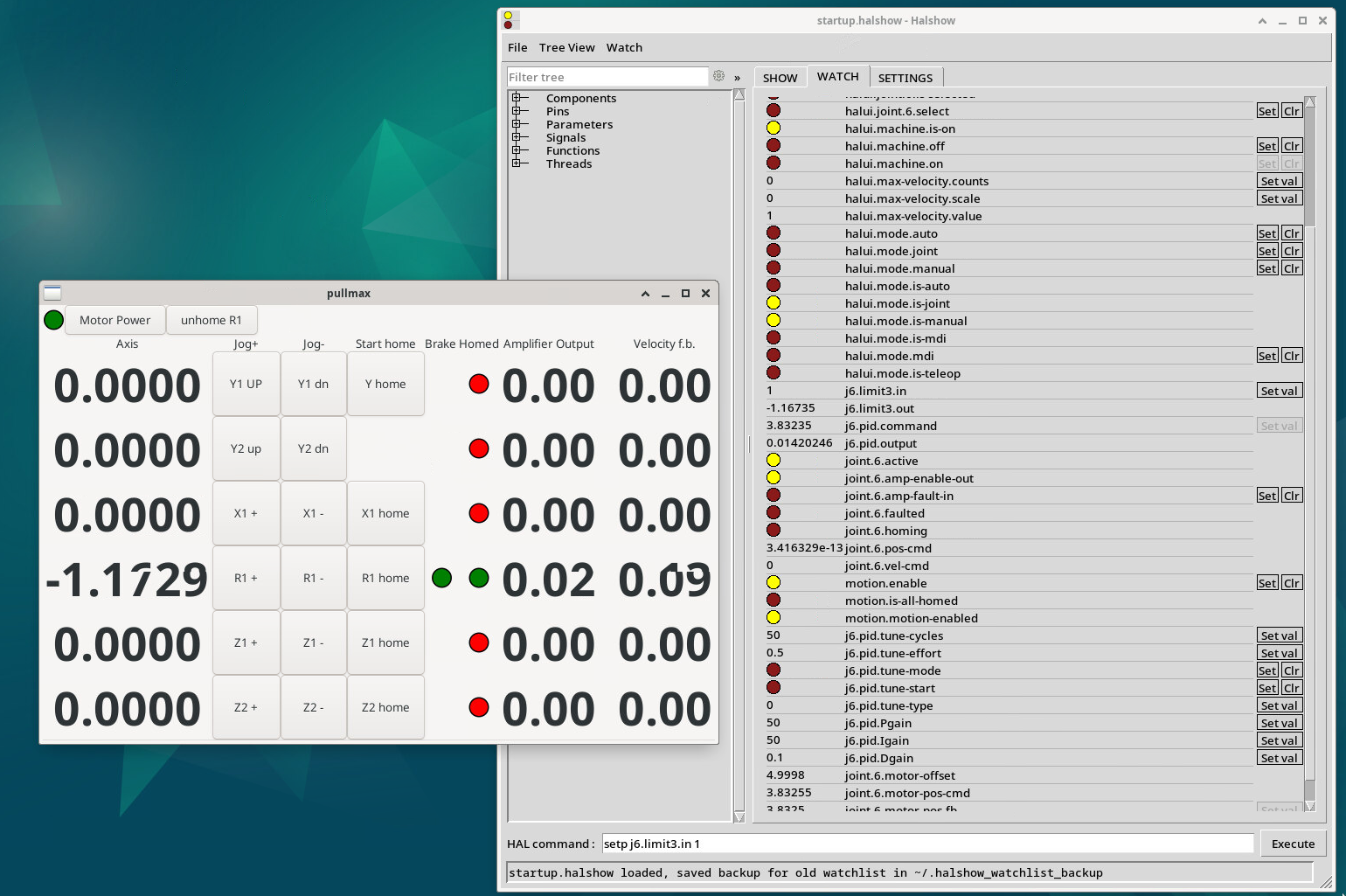Click the watch list vertical scrollbar
The width and height of the screenshot is (1346, 896).
point(1309,166)
